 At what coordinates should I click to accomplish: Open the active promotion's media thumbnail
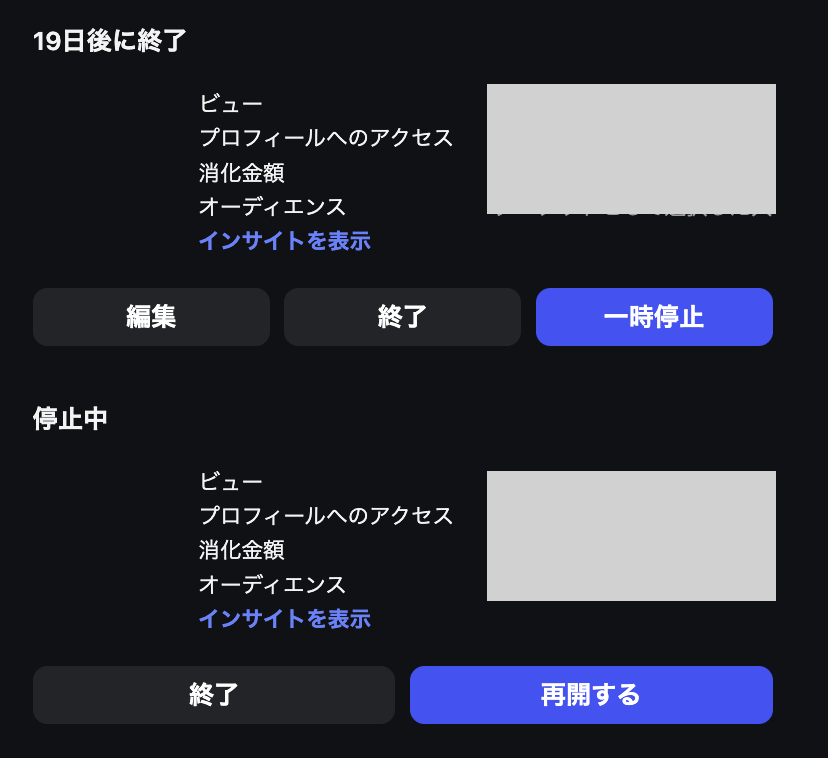click(631, 150)
